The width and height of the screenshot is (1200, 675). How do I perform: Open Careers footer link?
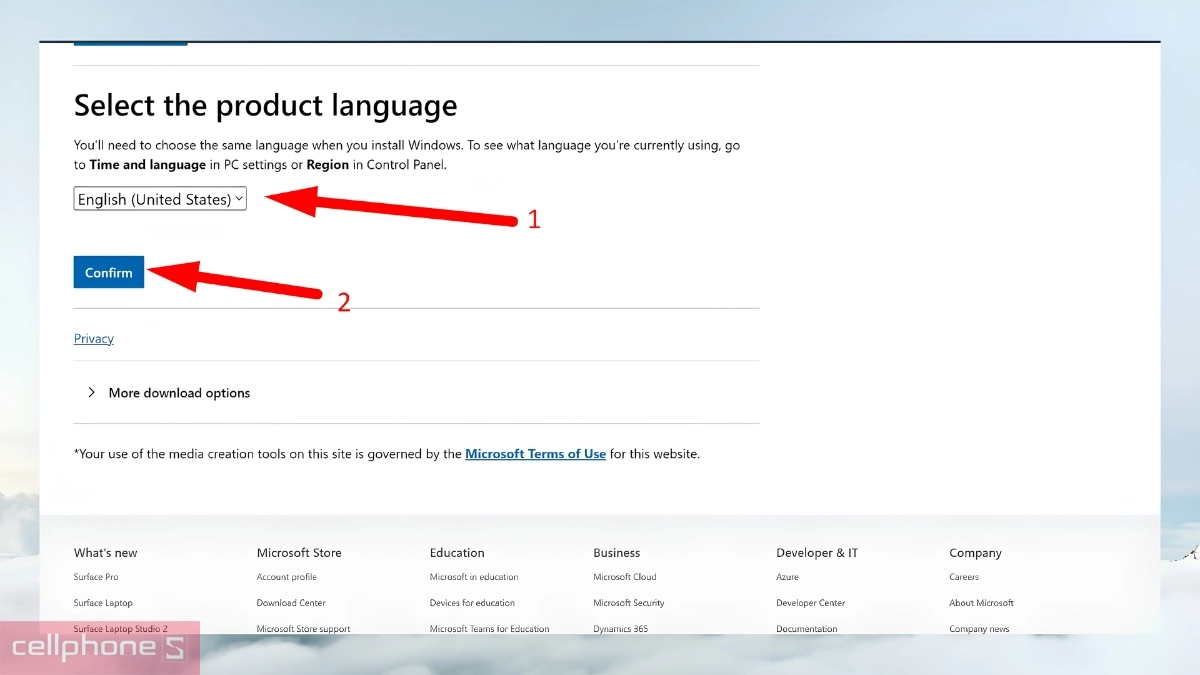(x=964, y=577)
